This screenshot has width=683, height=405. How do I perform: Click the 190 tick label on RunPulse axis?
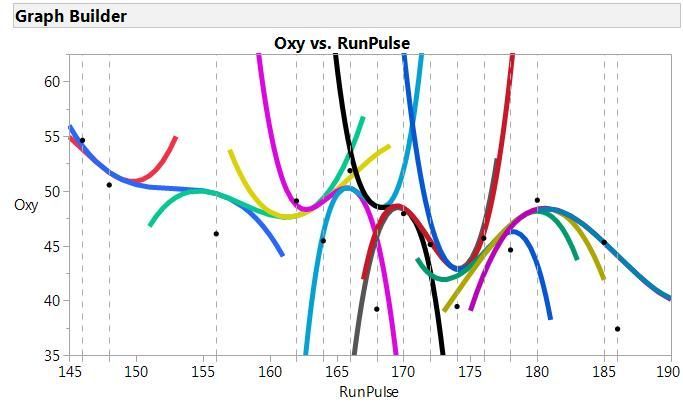click(669, 372)
